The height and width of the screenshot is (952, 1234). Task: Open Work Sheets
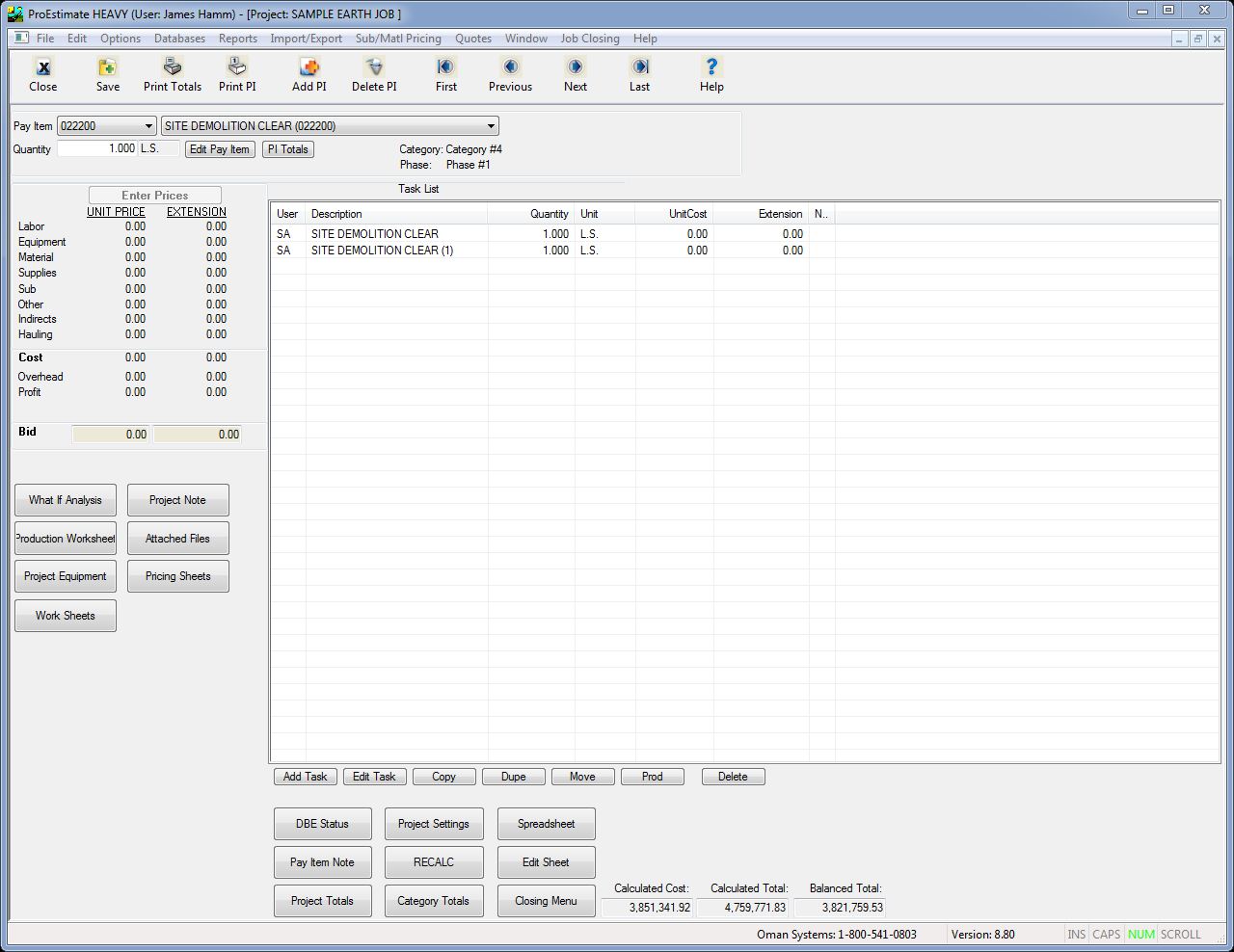pos(66,616)
